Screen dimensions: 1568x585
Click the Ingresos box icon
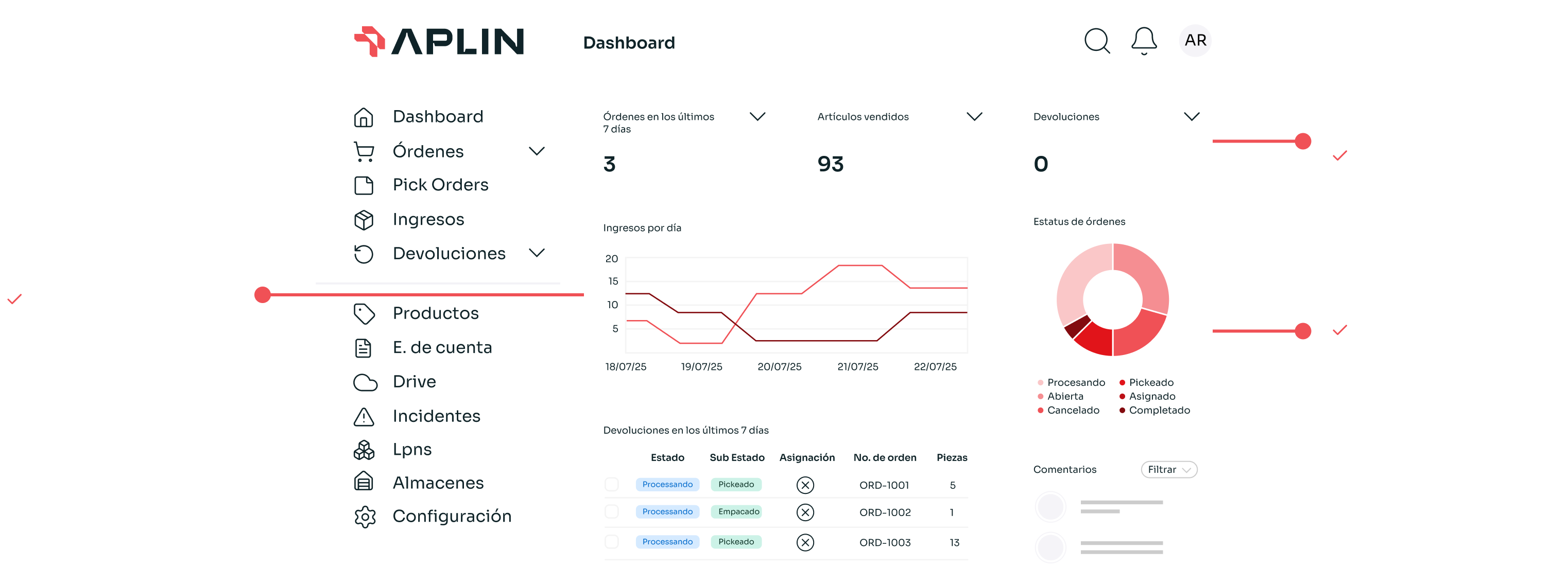pos(364,220)
